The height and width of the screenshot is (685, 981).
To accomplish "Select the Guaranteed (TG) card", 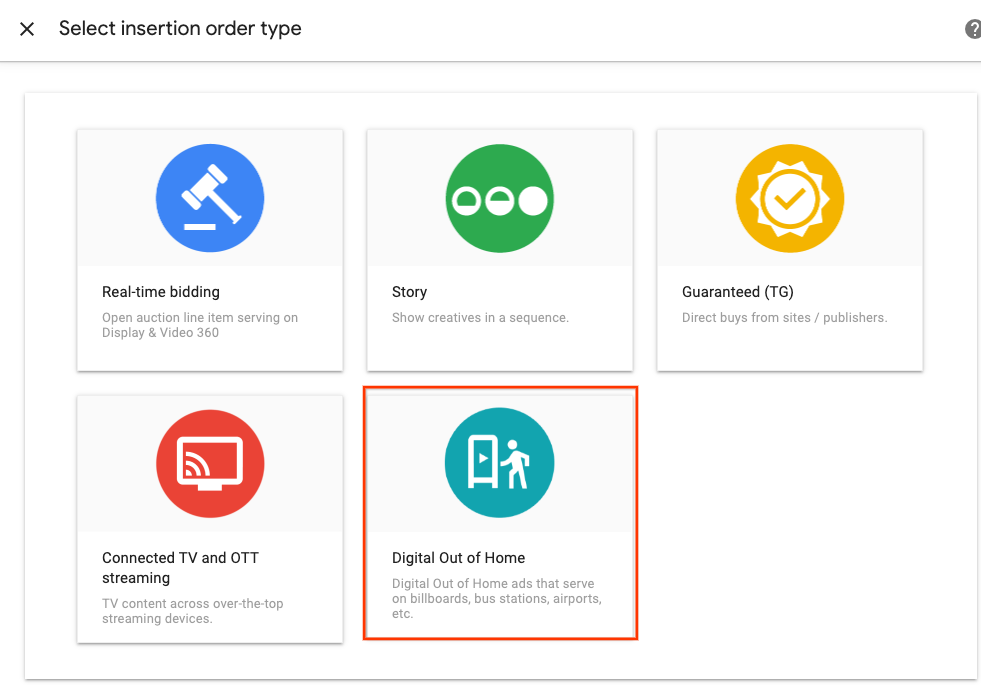I will coord(789,249).
